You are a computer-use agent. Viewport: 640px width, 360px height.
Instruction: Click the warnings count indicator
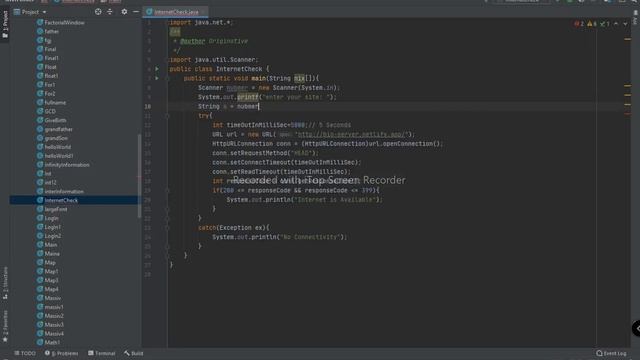click(x=592, y=24)
